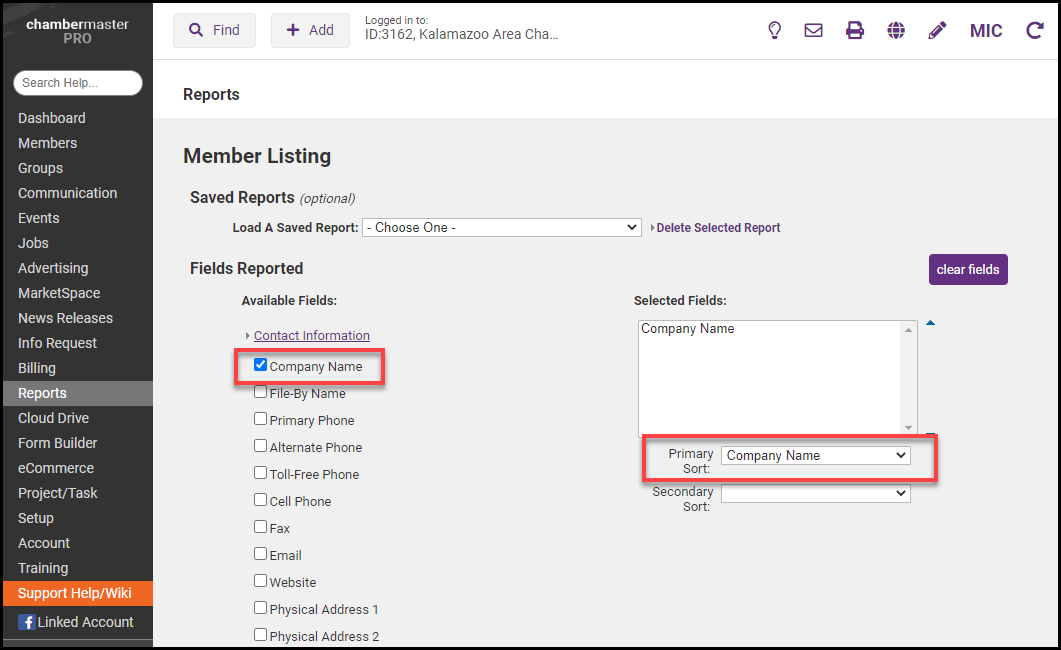
Task: Click the printer icon in header
Action: point(855,31)
